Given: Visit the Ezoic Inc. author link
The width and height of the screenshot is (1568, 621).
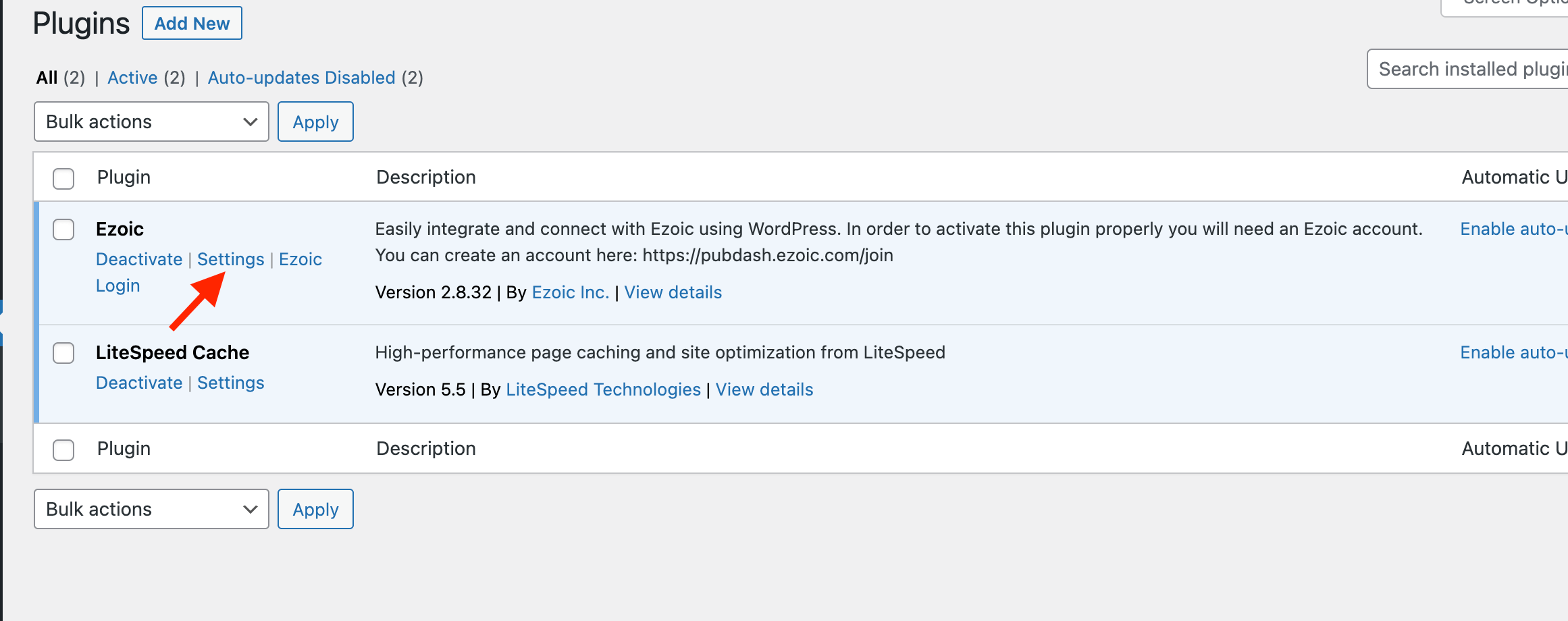Looking at the screenshot, I should 571,292.
